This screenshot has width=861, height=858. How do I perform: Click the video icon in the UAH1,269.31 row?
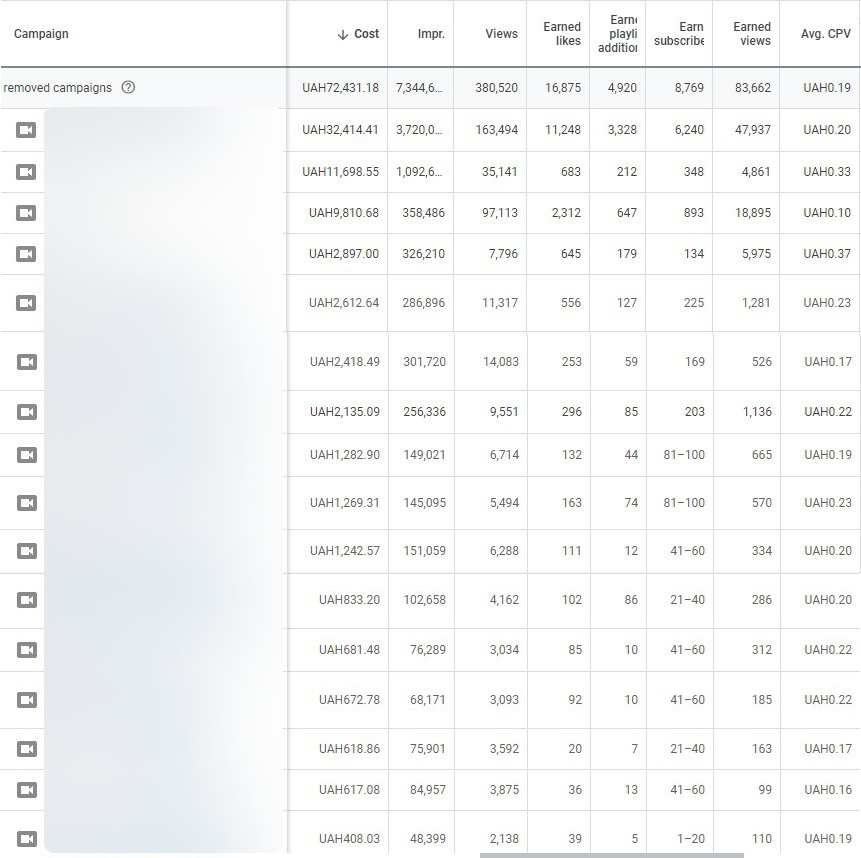pyautogui.click(x=27, y=503)
